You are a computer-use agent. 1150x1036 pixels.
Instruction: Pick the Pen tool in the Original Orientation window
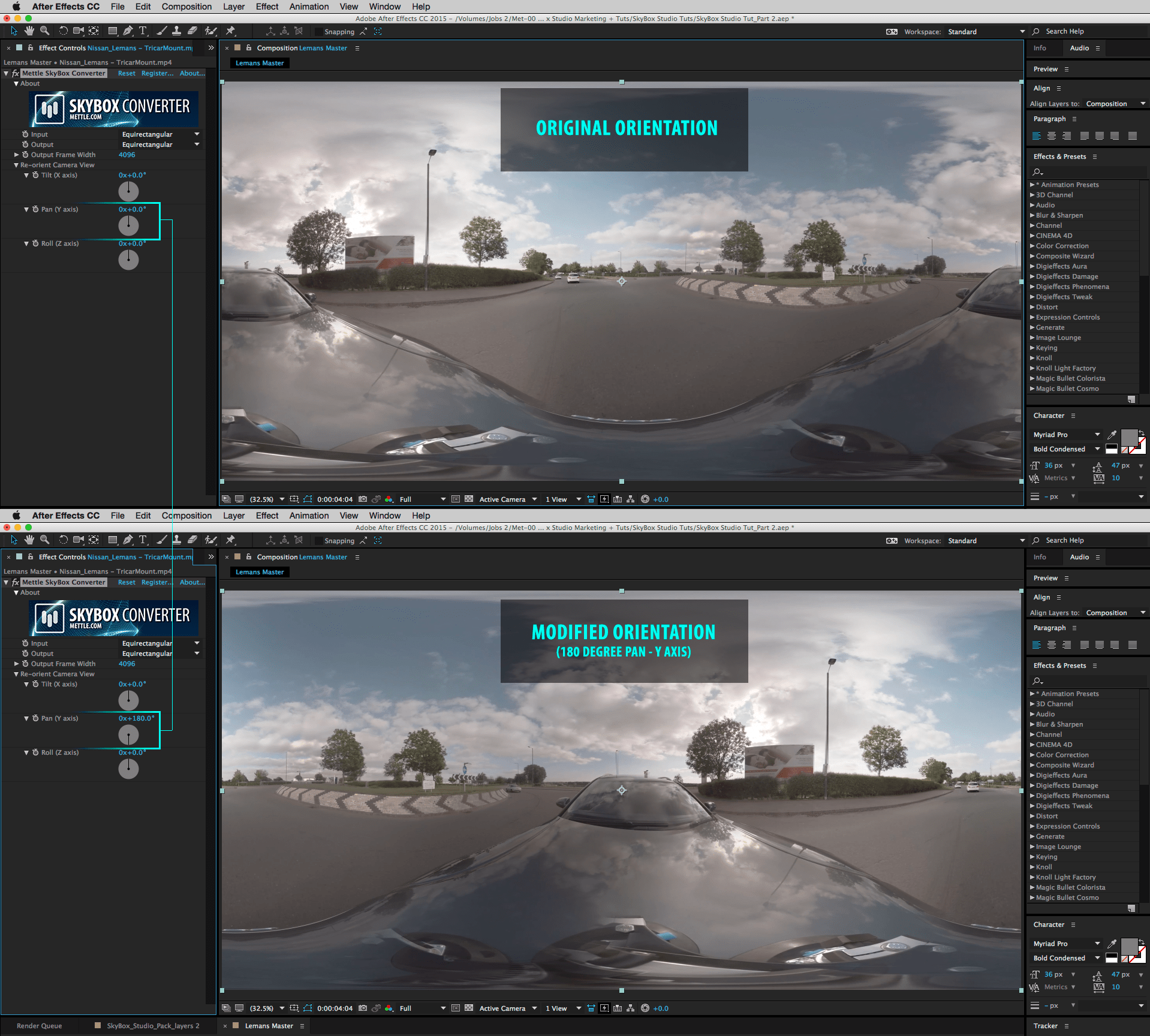[128, 31]
